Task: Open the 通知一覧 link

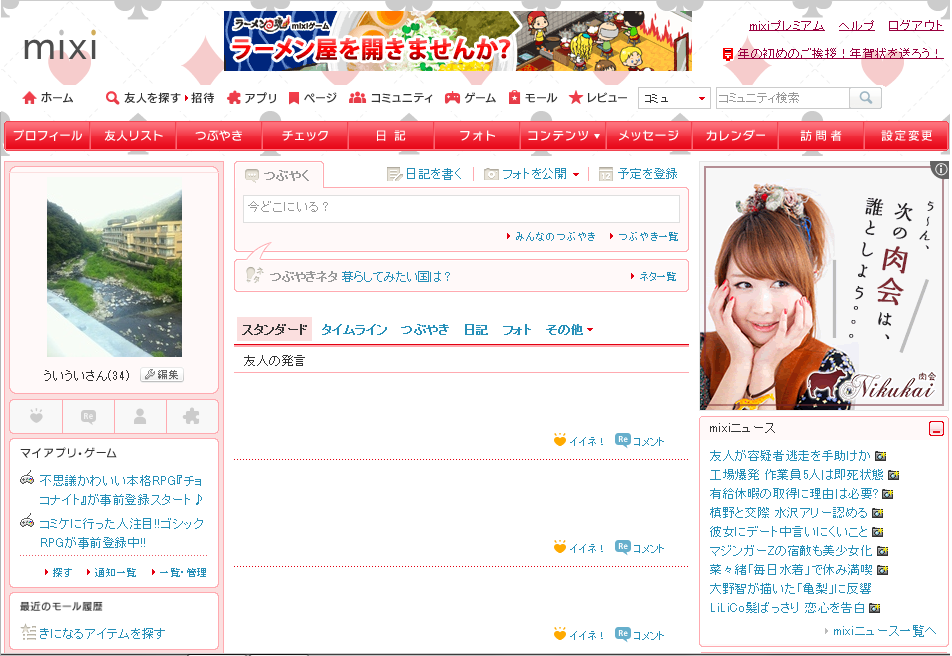Action: pyautogui.click(x=115, y=572)
